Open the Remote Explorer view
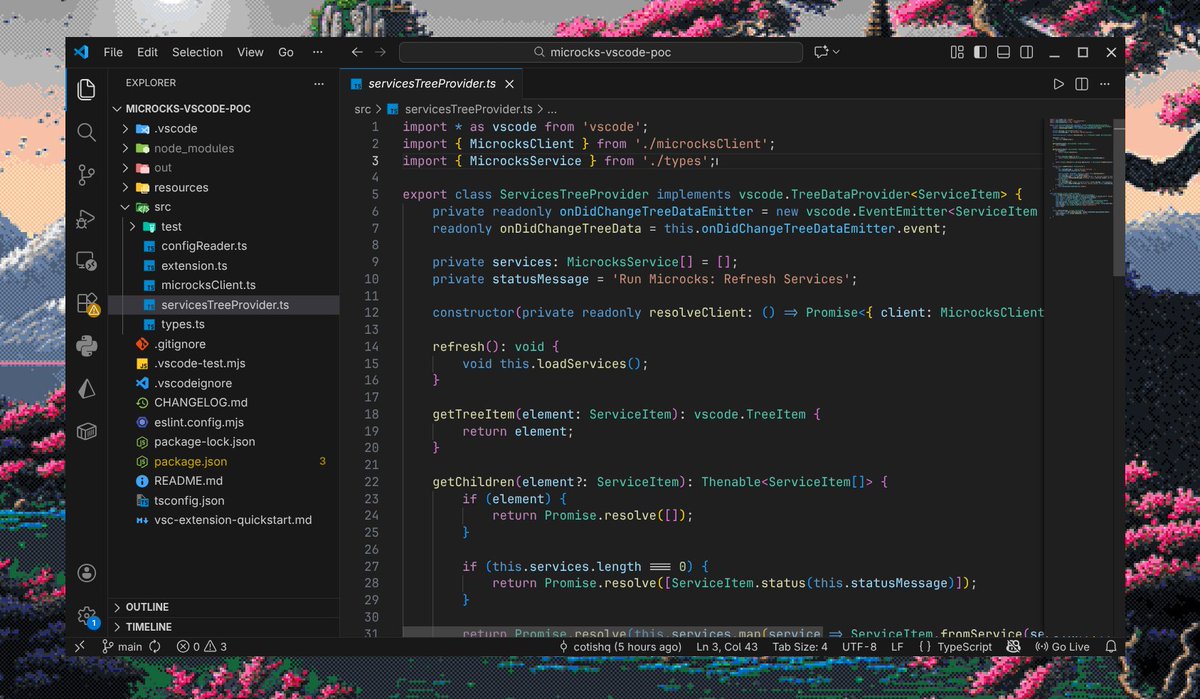Viewport: 1200px width, 699px height. click(x=87, y=262)
